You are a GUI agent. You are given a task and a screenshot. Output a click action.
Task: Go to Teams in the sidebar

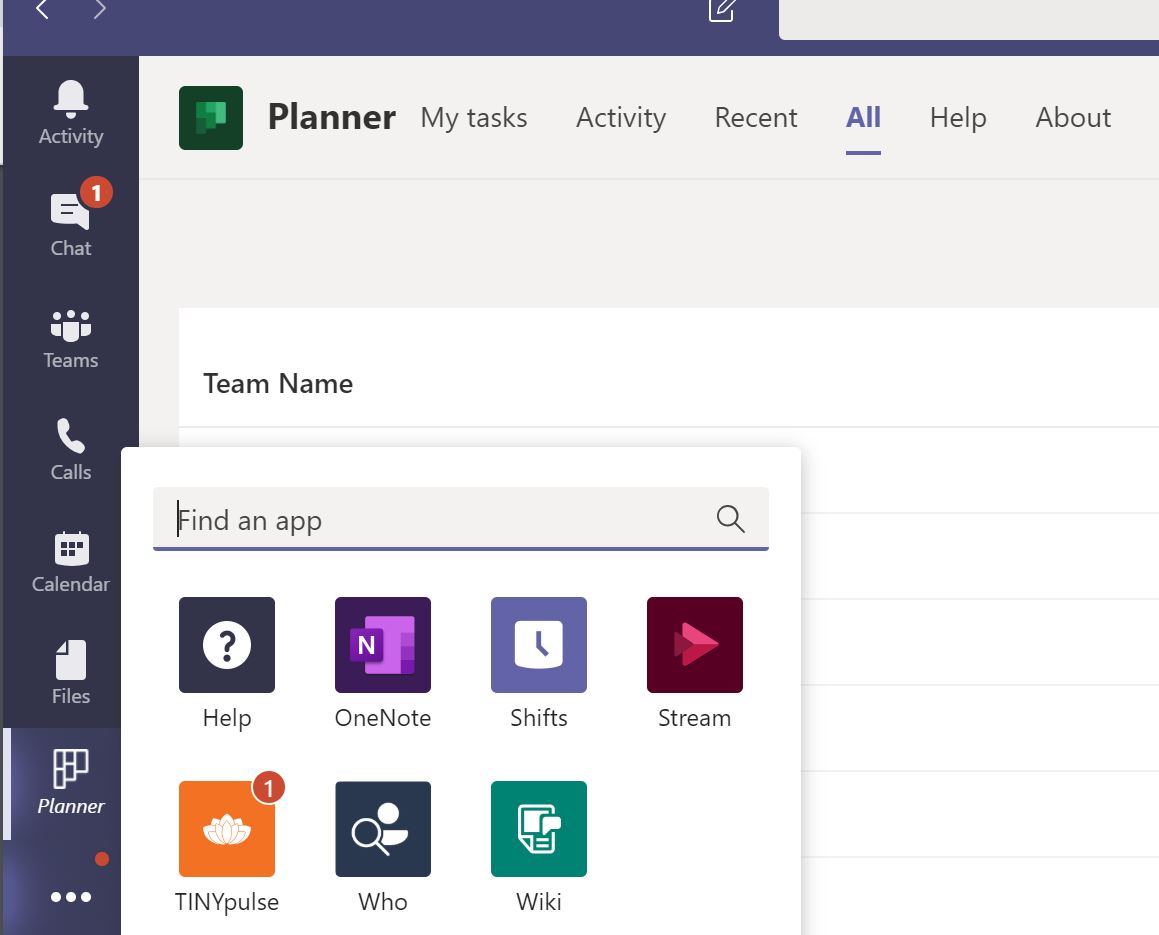point(70,337)
